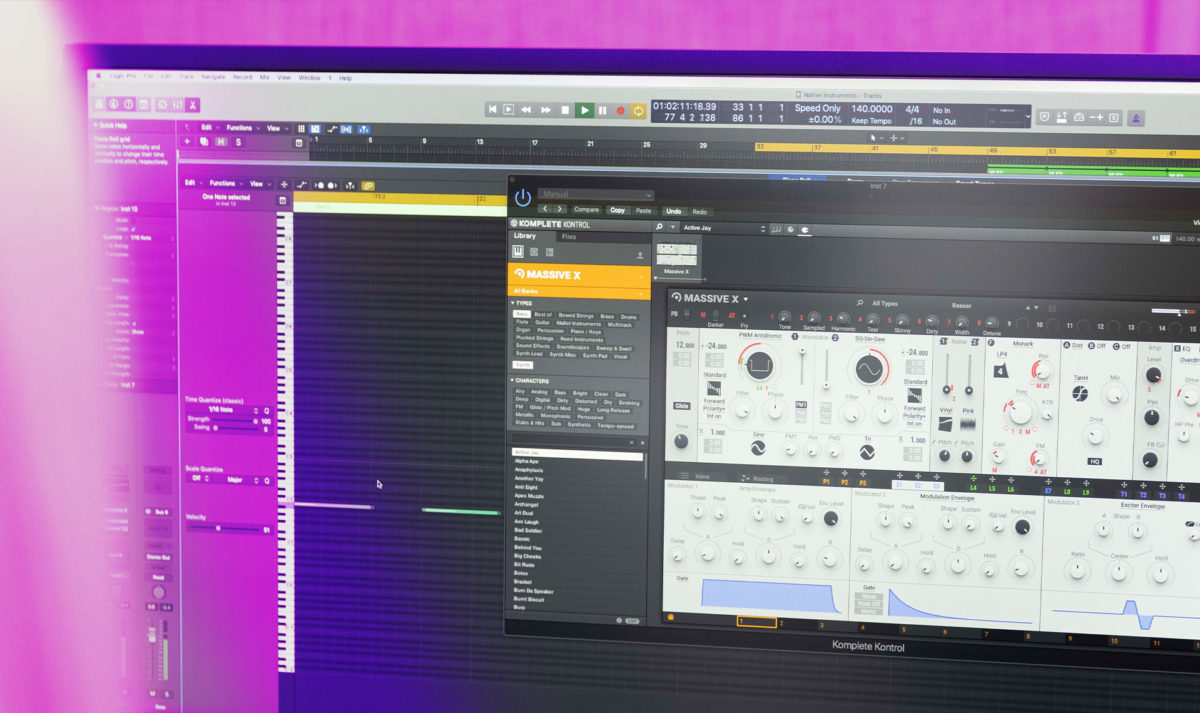
Task: Click the Tri oscillator waveform icon
Action: coord(867,452)
